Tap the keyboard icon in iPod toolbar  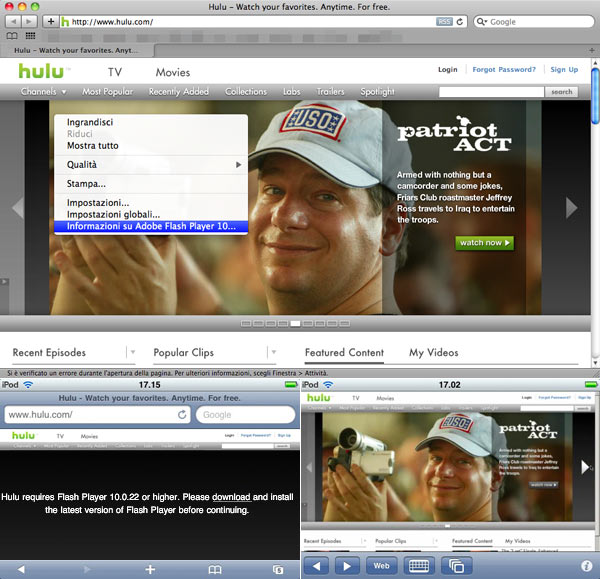coord(419,565)
